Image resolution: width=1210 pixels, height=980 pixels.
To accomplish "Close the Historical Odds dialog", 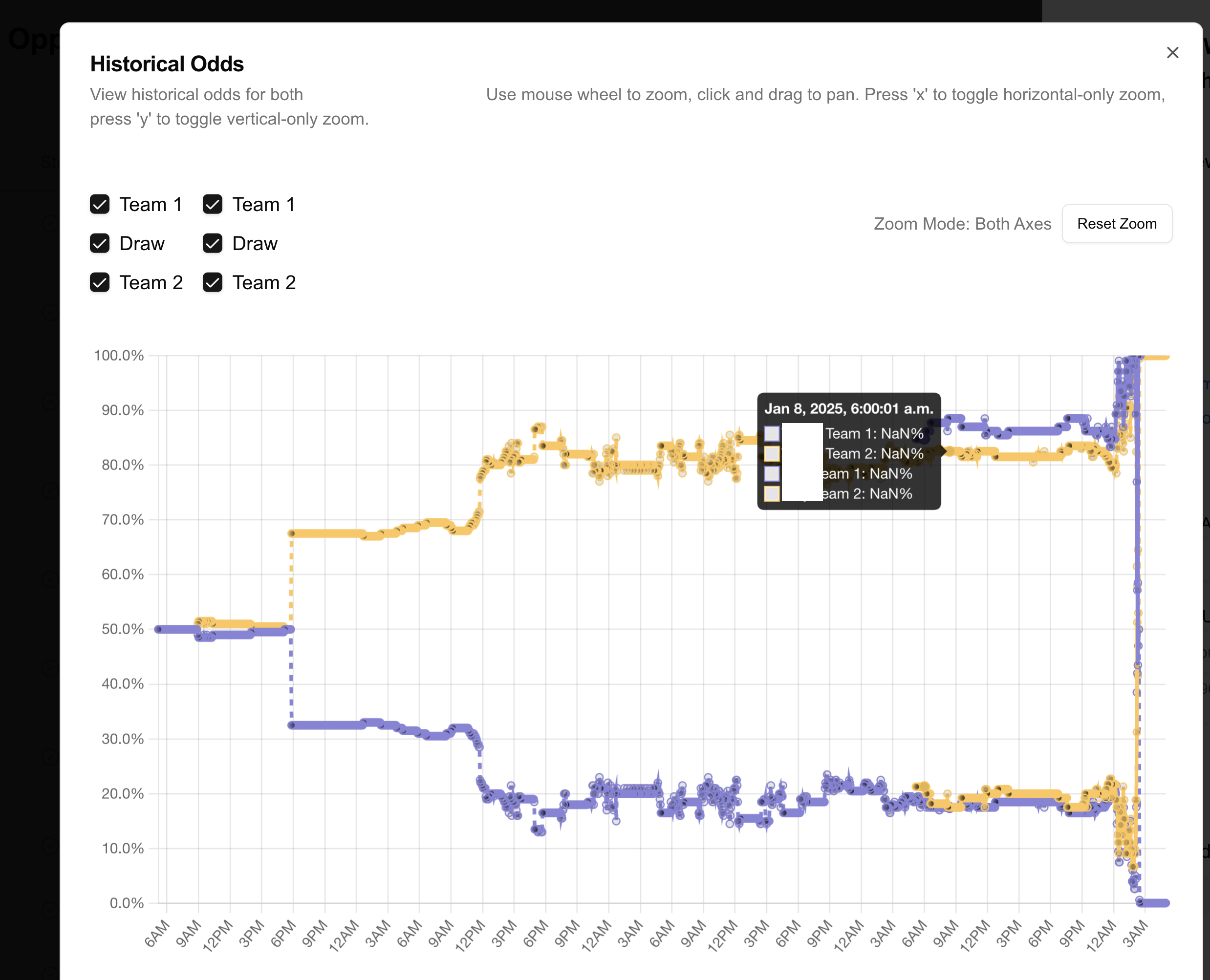I will pyautogui.click(x=1171, y=52).
